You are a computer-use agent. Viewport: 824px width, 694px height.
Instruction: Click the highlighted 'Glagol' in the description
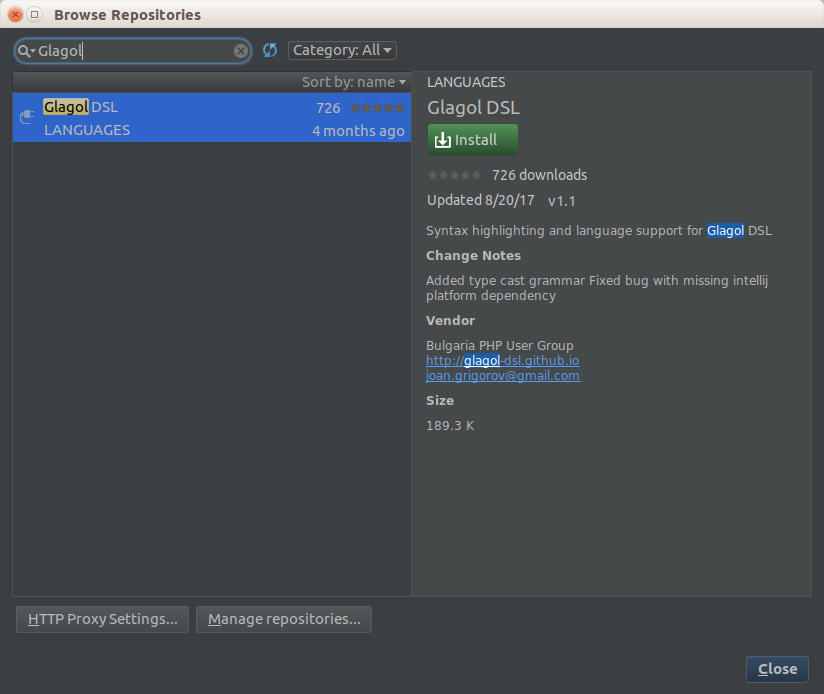pyautogui.click(x=725, y=231)
